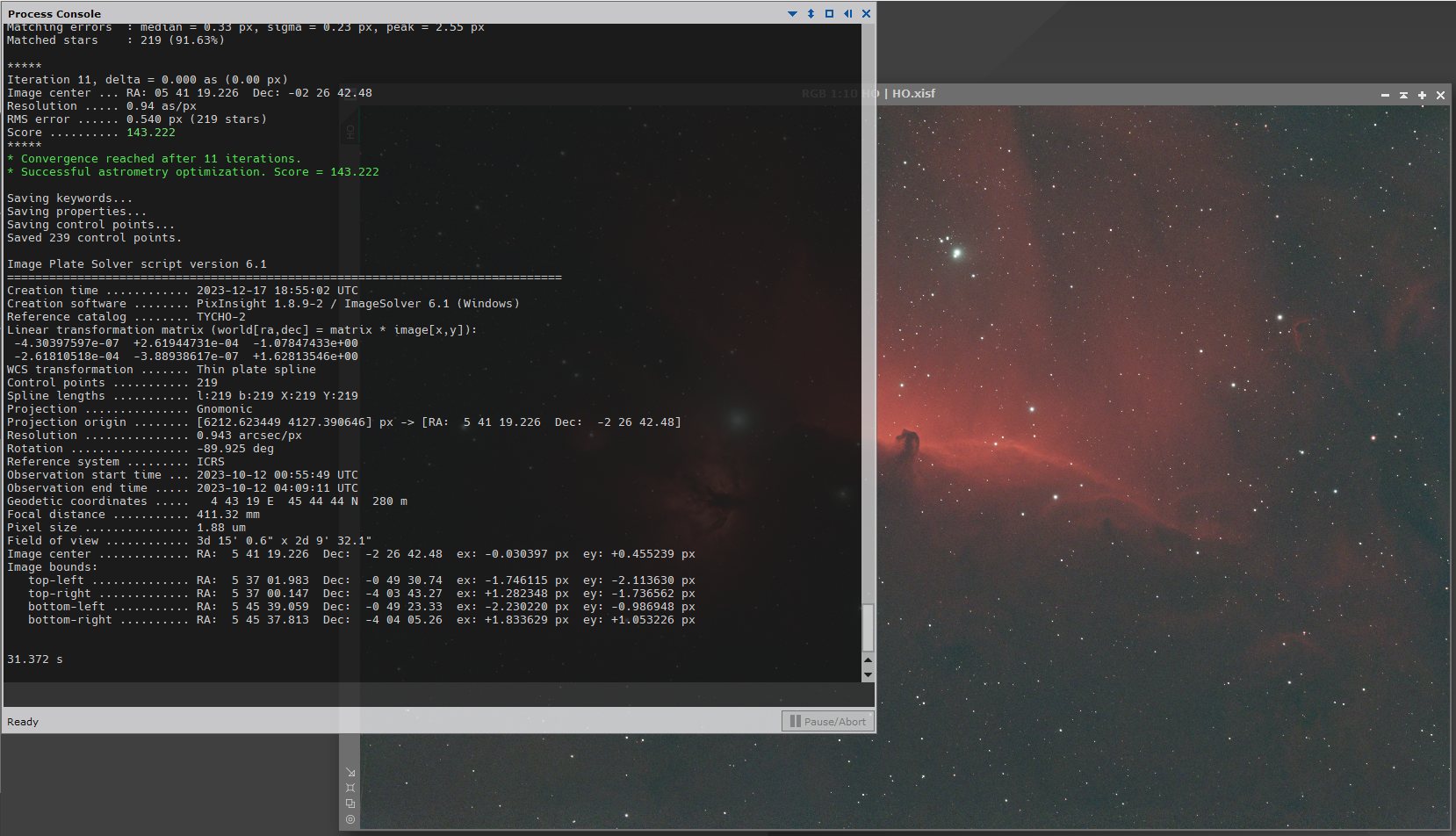Click the 'Matched stars' 219 (91.63%) line

pos(116,40)
